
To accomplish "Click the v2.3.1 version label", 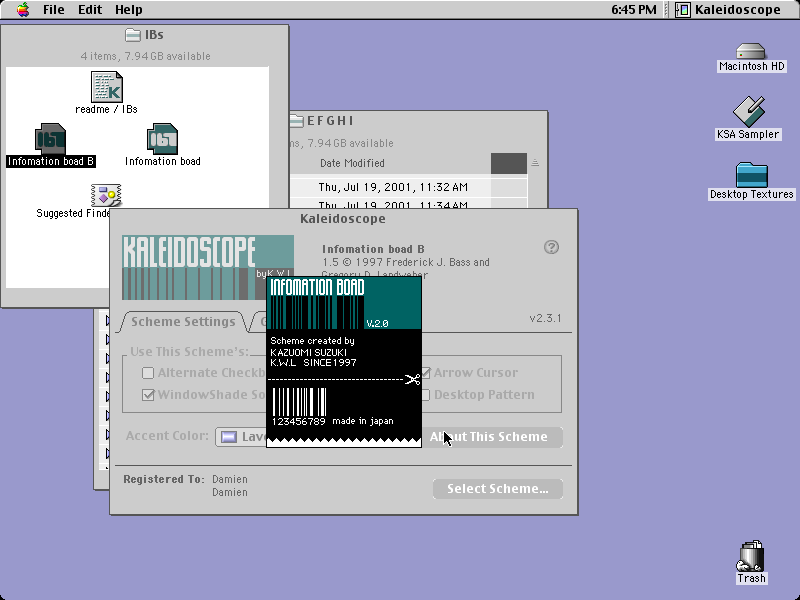I will click(x=545, y=318).
